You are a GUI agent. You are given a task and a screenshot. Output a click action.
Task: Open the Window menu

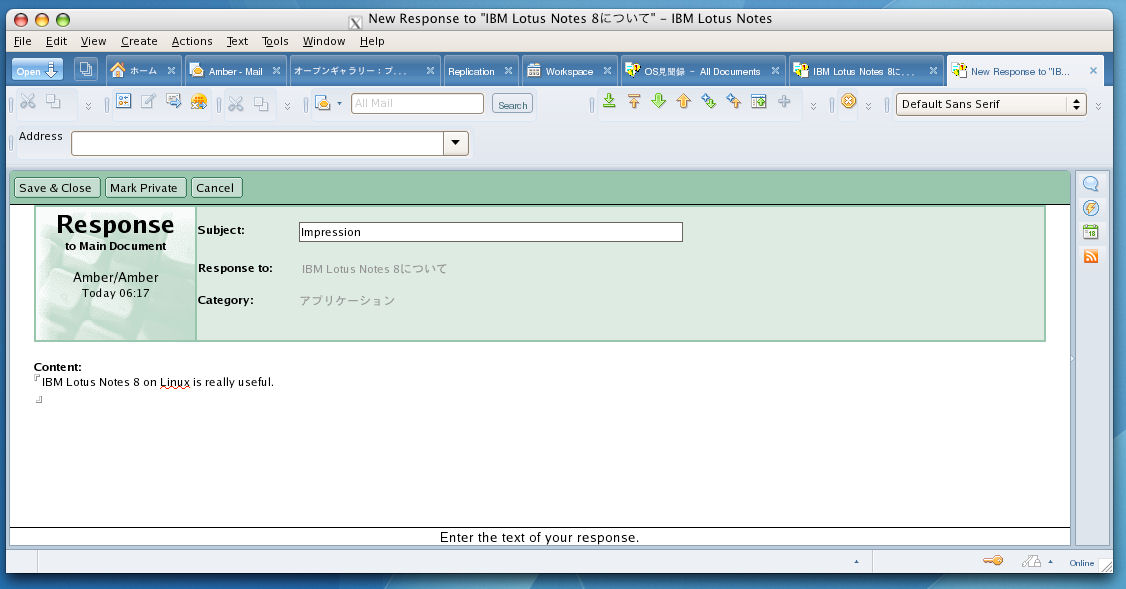click(324, 41)
